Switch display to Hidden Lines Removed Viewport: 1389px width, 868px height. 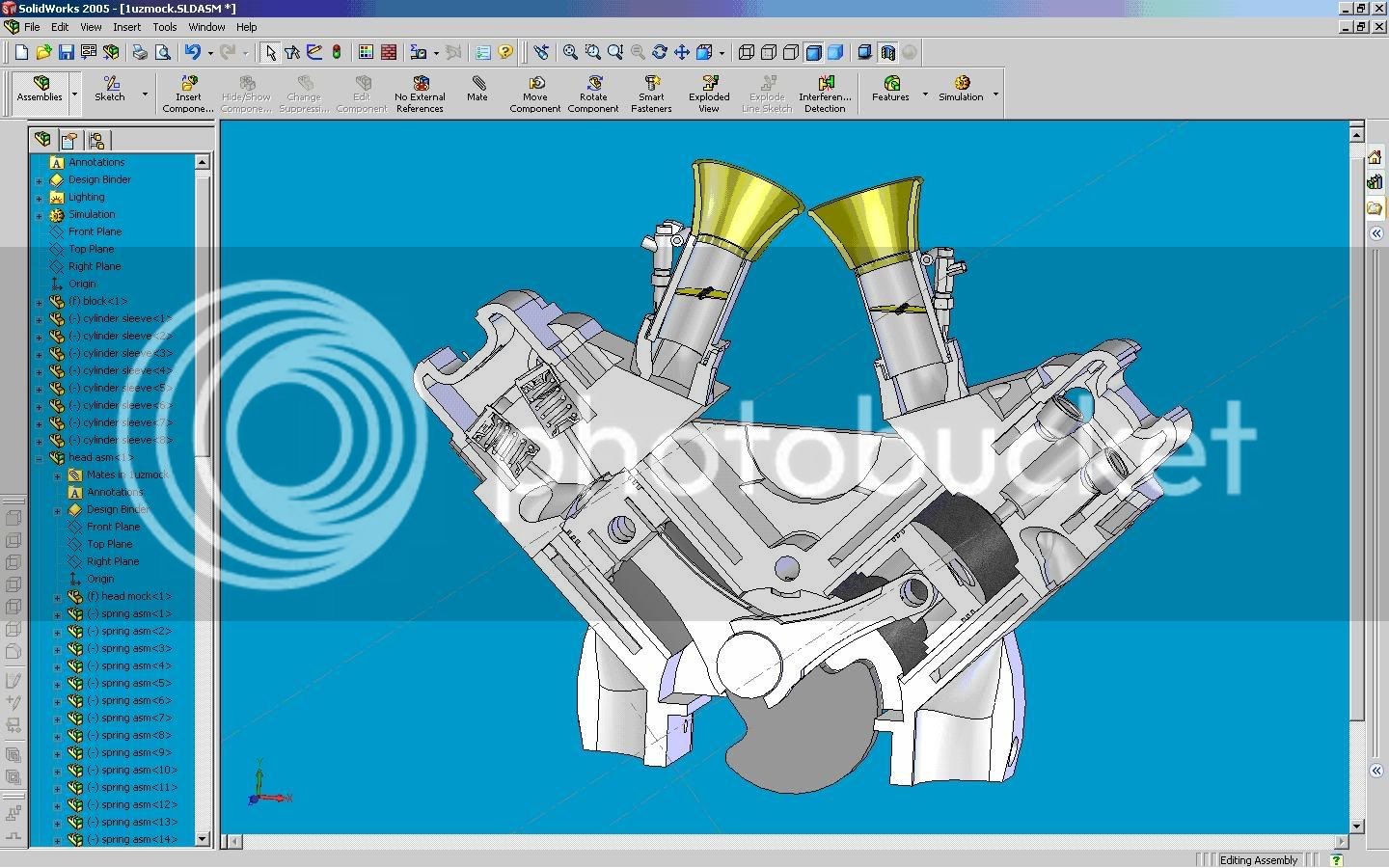(x=791, y=52)
